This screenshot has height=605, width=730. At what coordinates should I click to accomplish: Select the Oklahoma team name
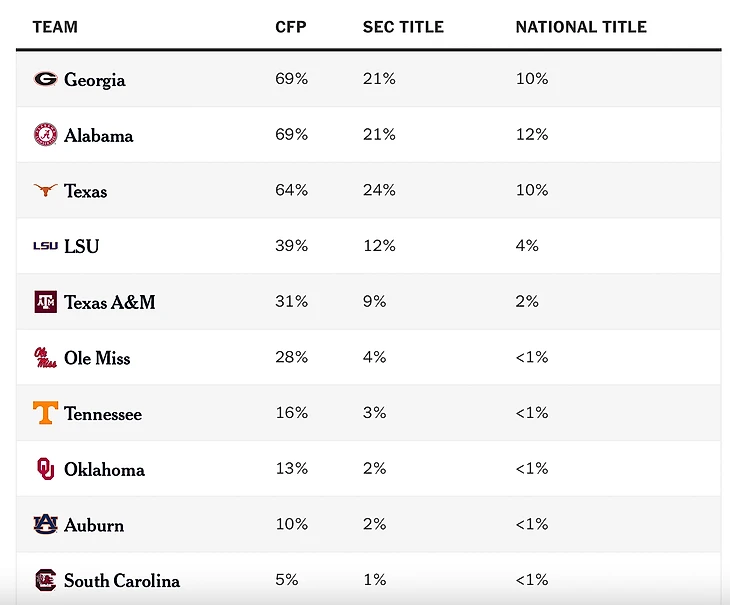tap(104, 469)
